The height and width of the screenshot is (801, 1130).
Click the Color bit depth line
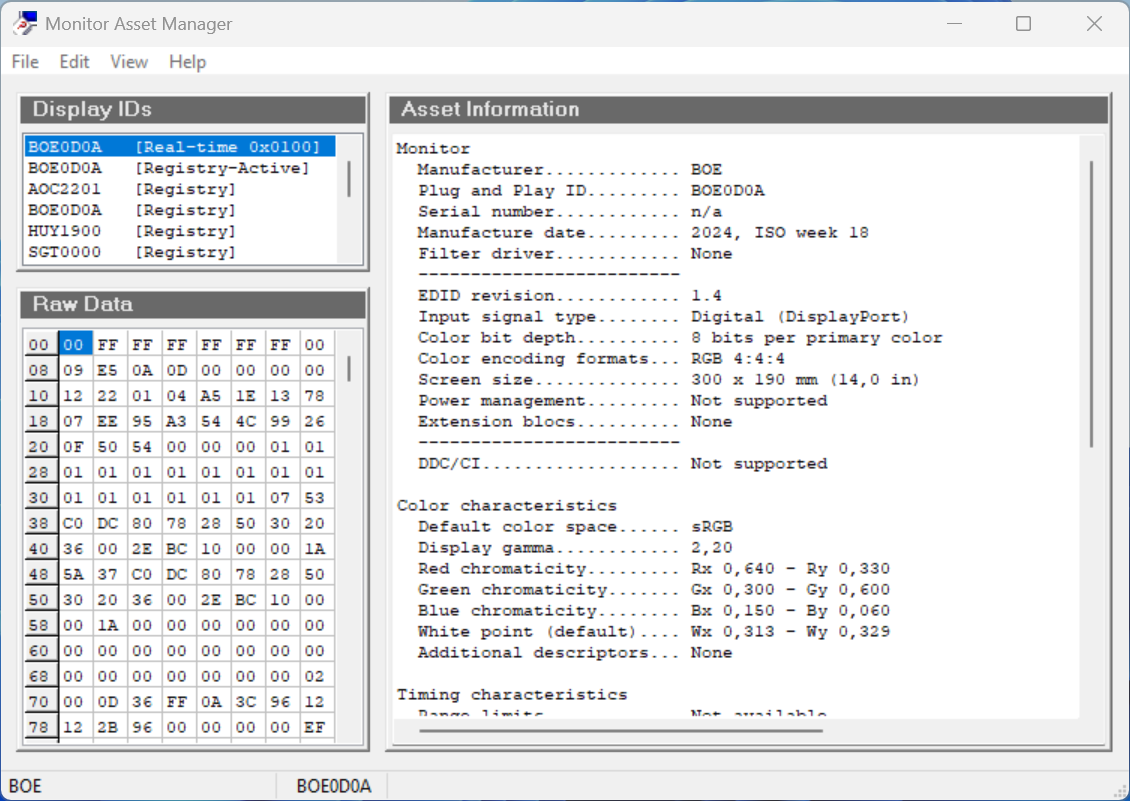click(x=680, y=337)
